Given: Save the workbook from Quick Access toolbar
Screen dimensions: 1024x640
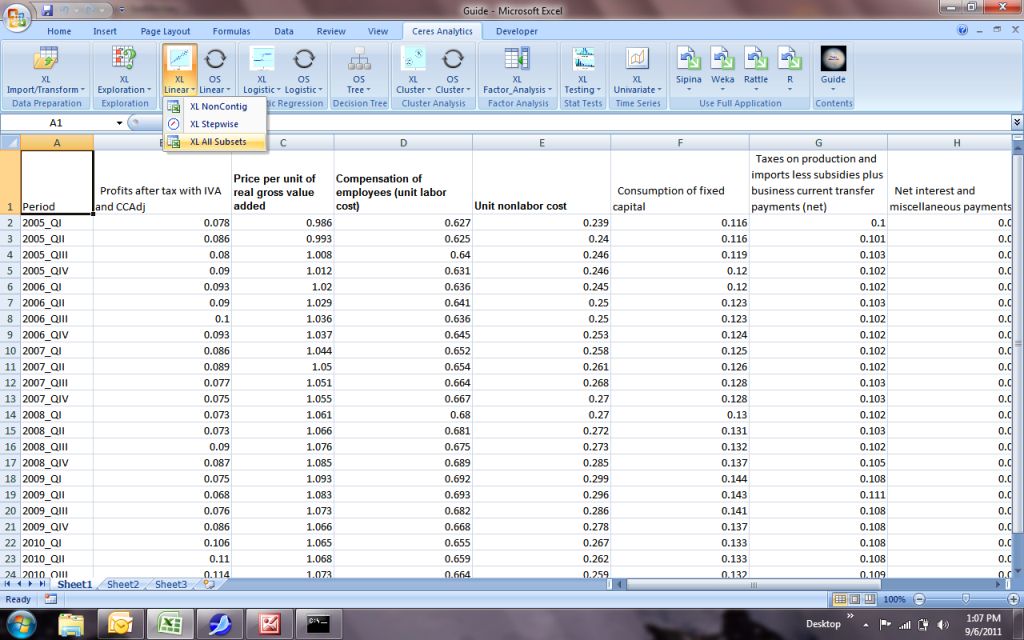Looking at the screenshot, I should pyautogui.click(x=47, y=10).
